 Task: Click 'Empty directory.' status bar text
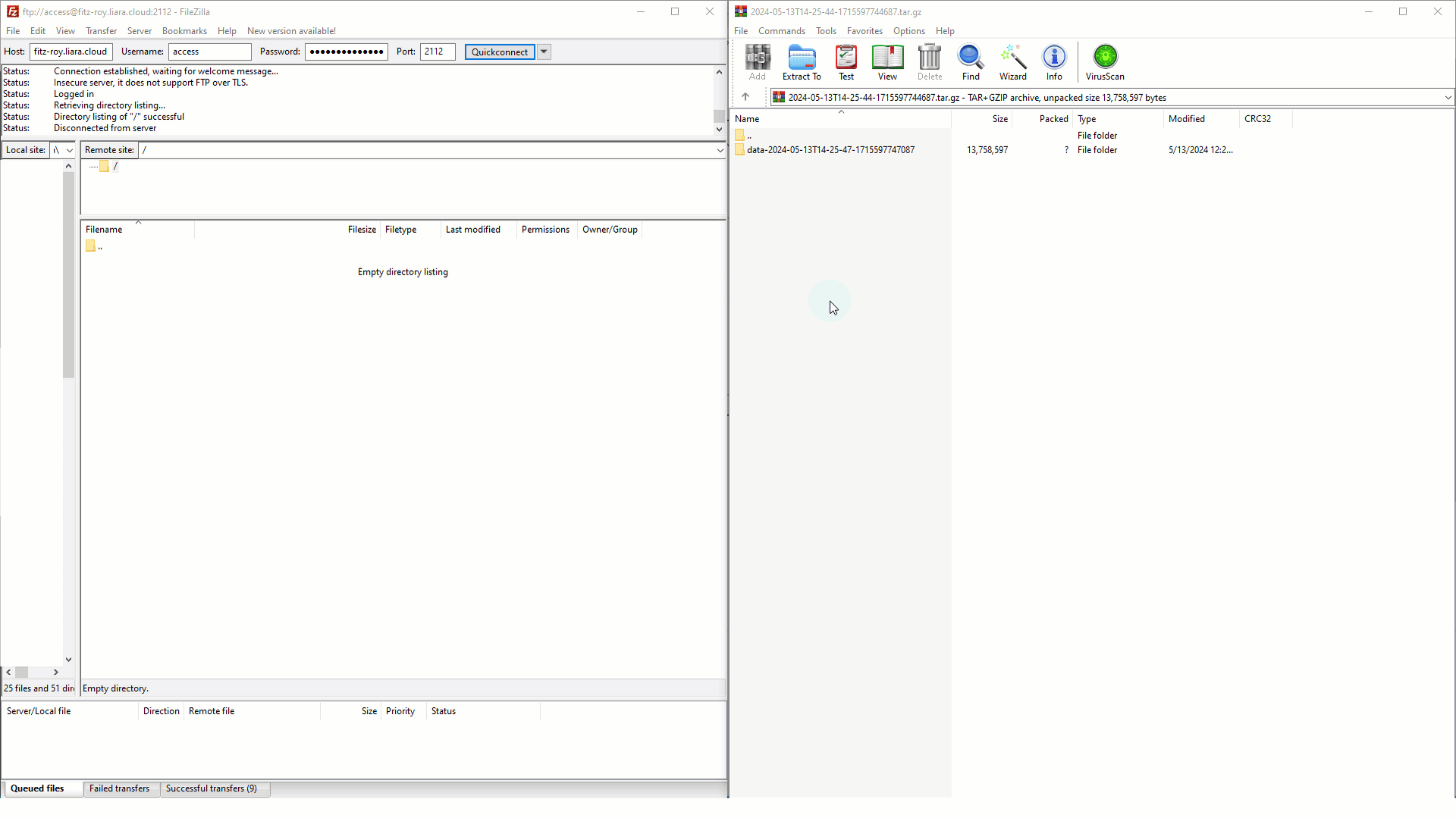pos(115,689)
